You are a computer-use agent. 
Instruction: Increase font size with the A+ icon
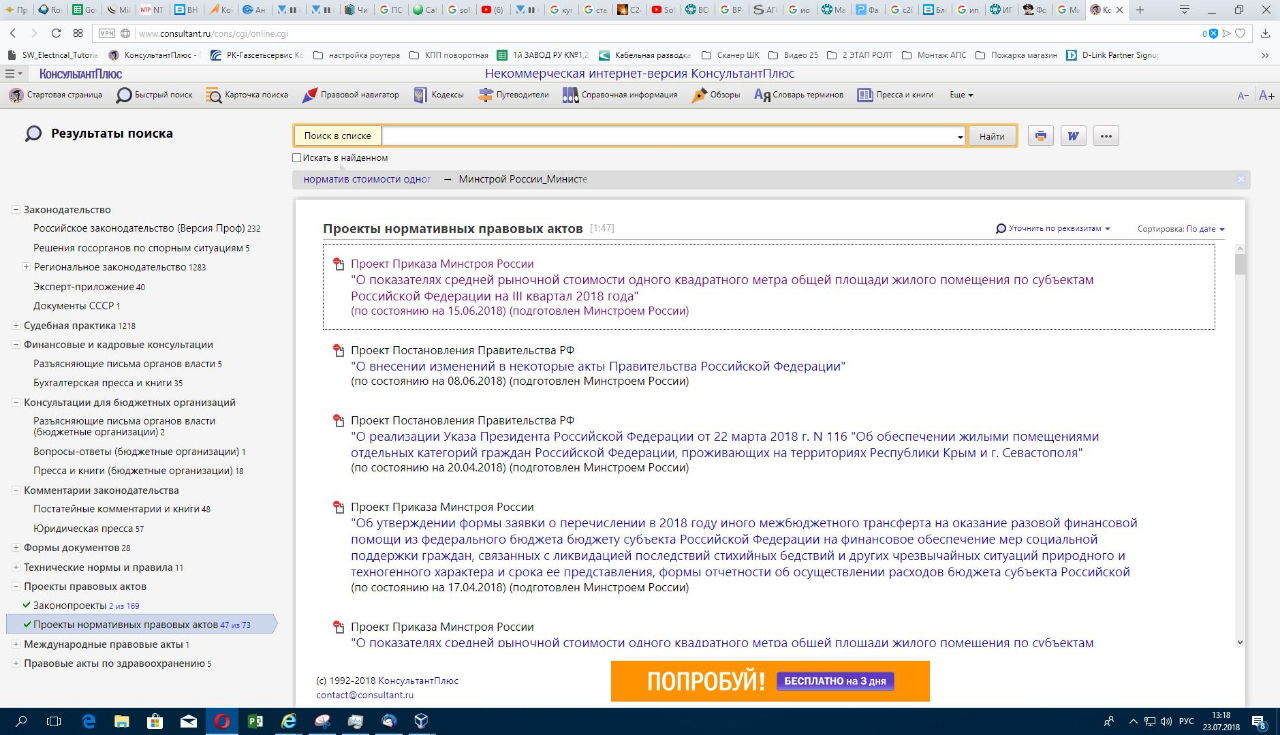coord(1266,96)
